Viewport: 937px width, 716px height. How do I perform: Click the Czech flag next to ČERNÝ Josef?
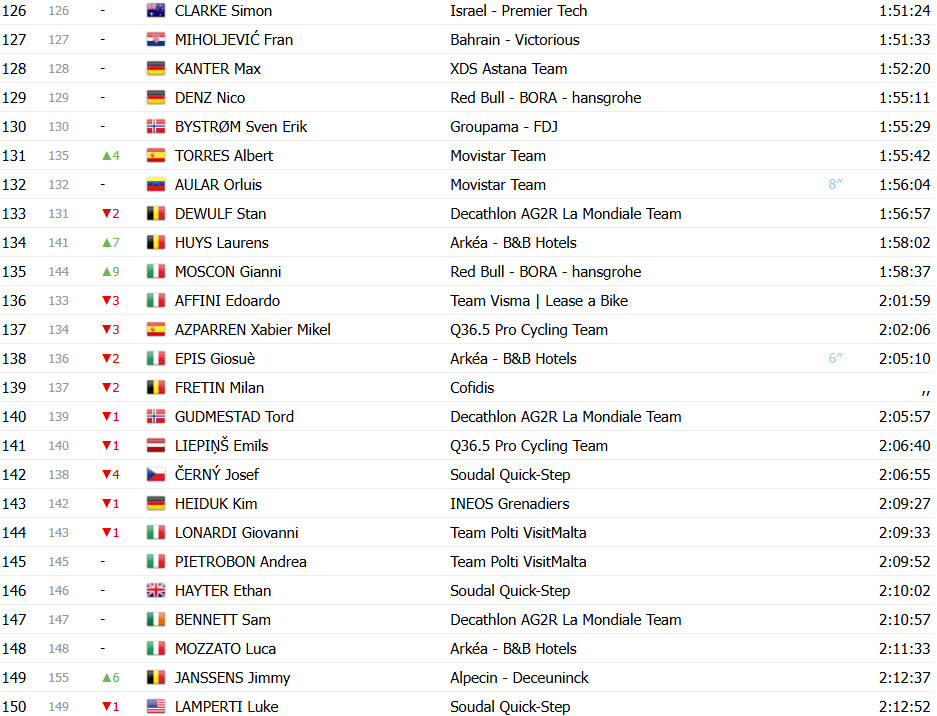(x=156, y=475)
